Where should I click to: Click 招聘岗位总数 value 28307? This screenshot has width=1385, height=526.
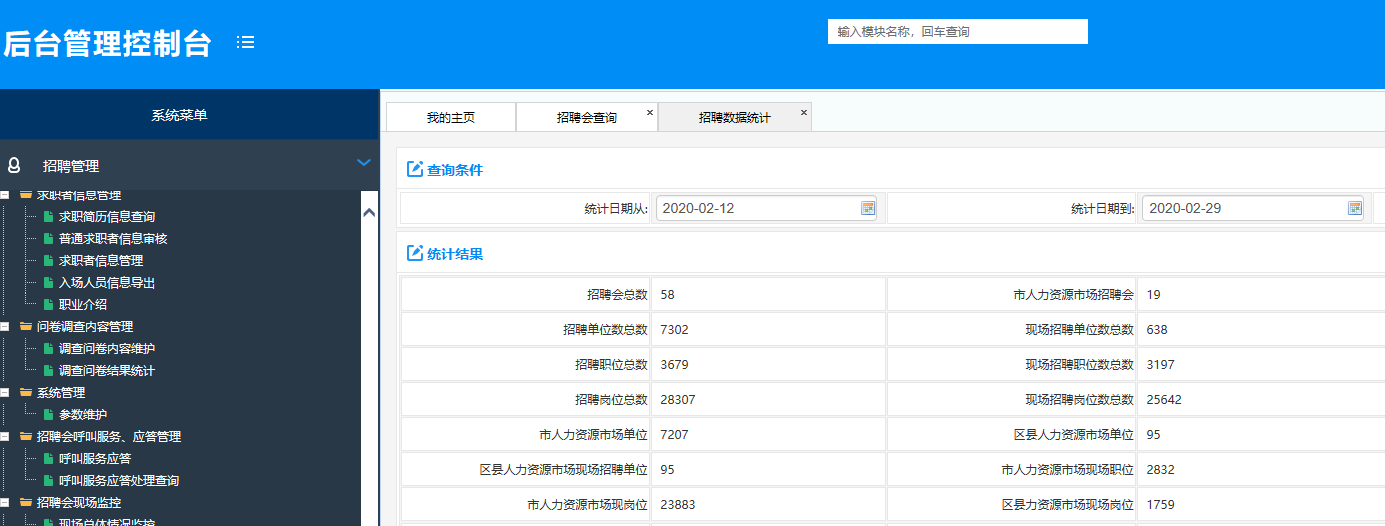tap(678, 400)
